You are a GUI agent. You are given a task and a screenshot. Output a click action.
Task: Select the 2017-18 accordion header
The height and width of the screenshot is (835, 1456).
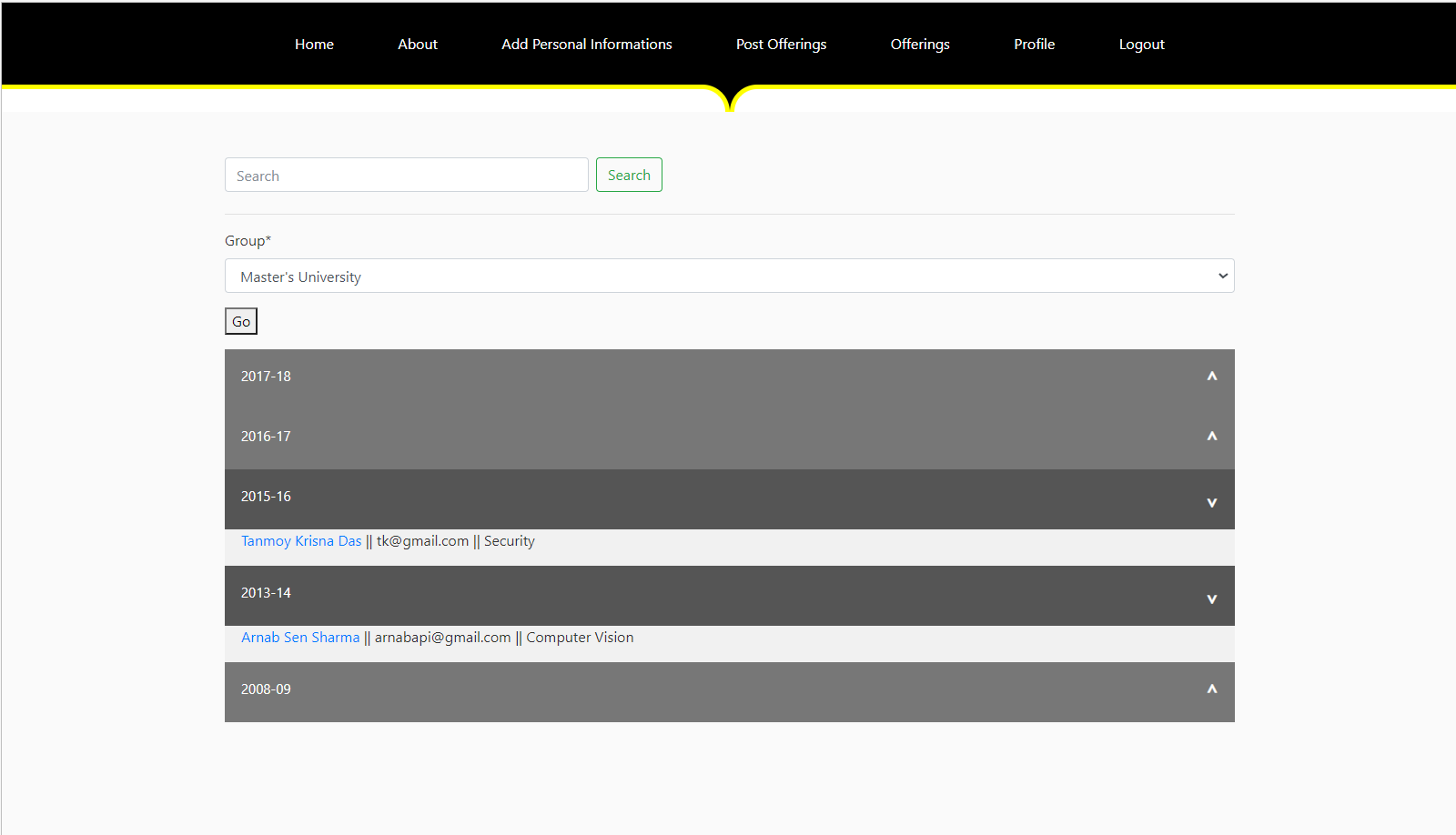click(x=266, y=376)
